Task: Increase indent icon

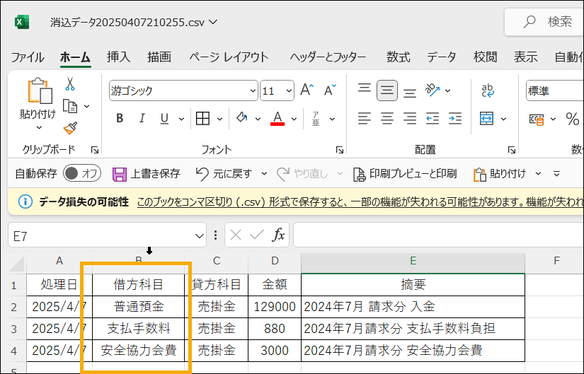Action: (x=455, y=118)
